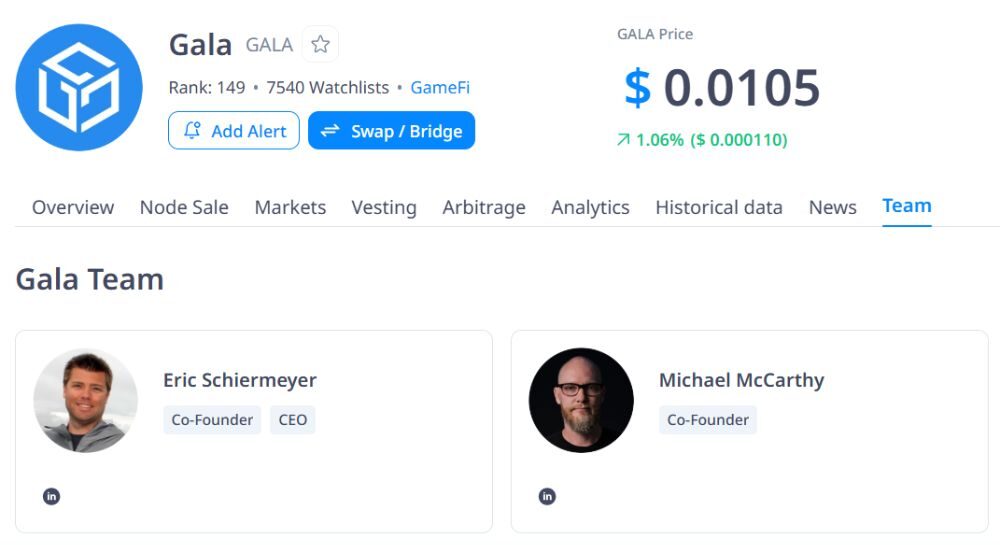Open the Arbitrage tab

[x=484, y=207]
